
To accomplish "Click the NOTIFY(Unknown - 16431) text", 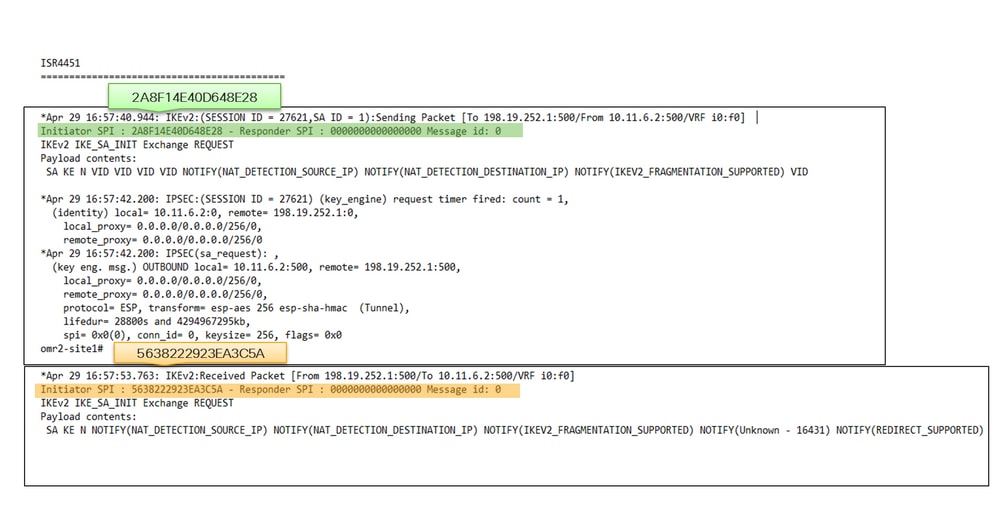I will pos(765,430).
